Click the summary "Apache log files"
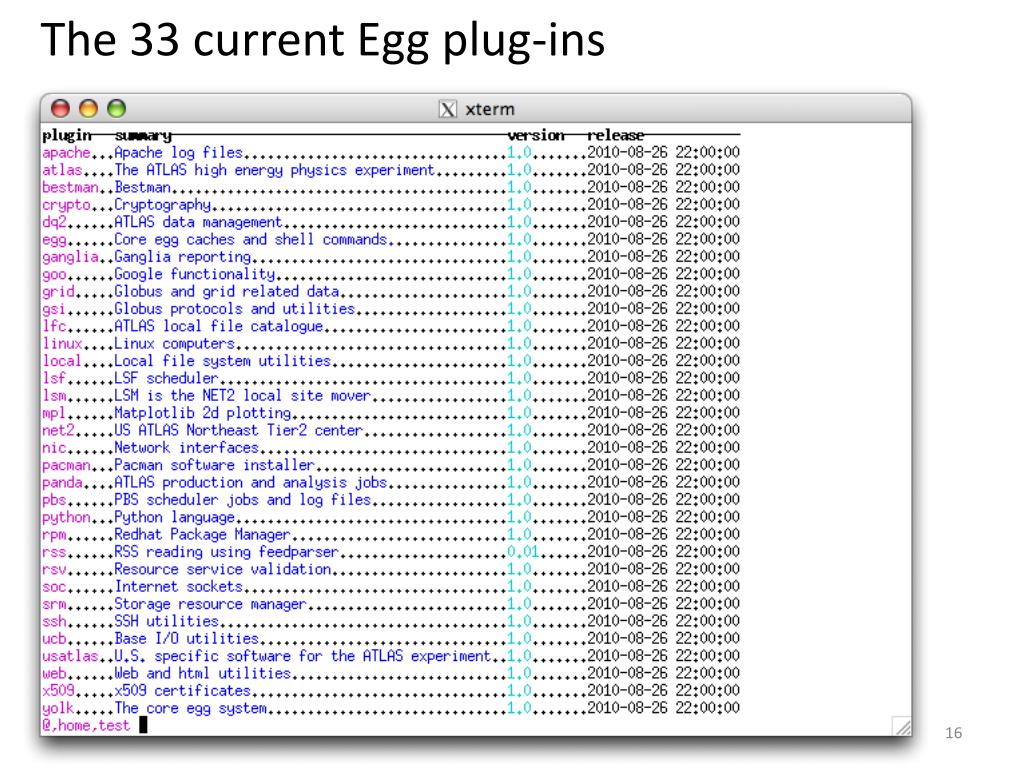 [x=178, y=153]
